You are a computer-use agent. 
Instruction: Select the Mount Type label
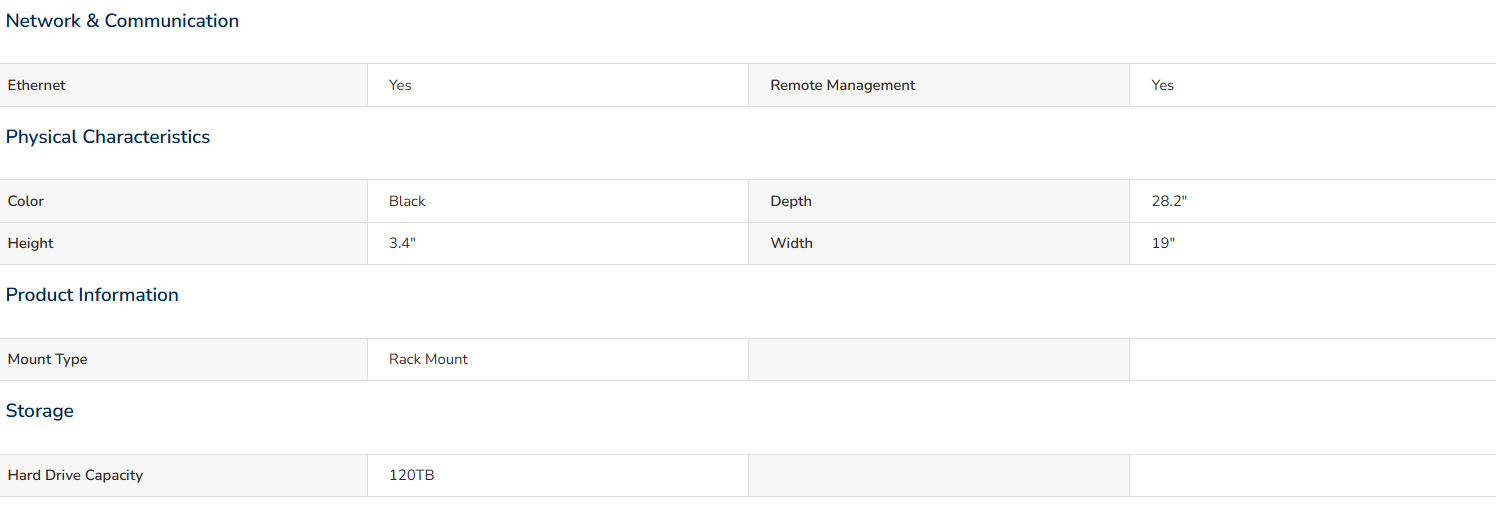[48, 359]
